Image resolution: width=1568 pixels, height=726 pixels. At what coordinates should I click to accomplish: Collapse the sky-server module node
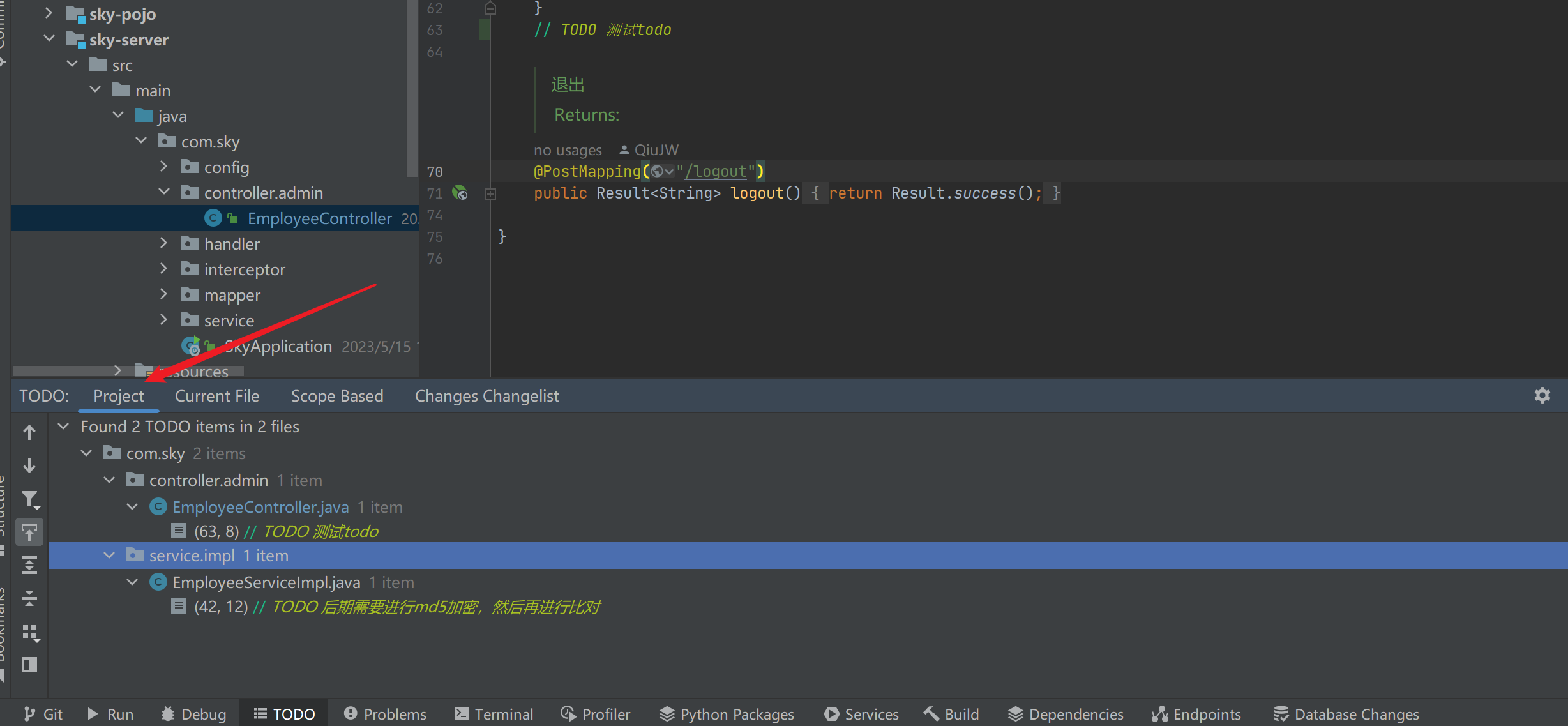coord(49,39)
